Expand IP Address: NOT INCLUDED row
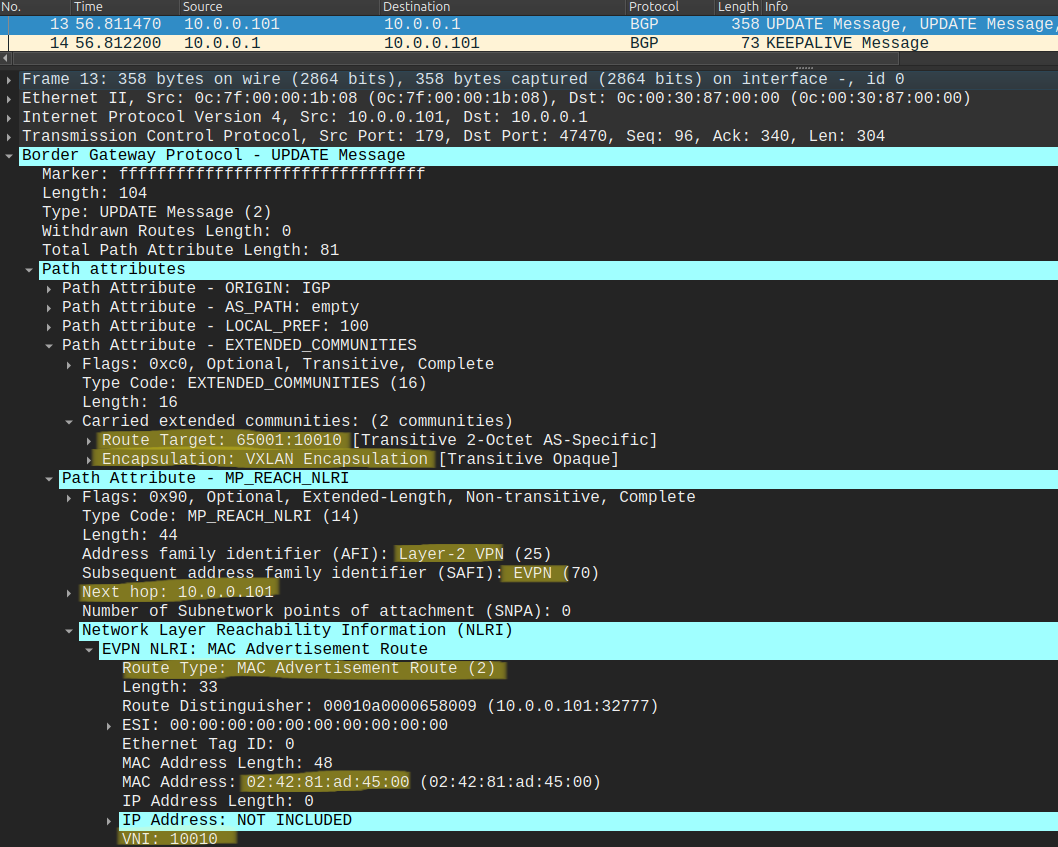 109,821
